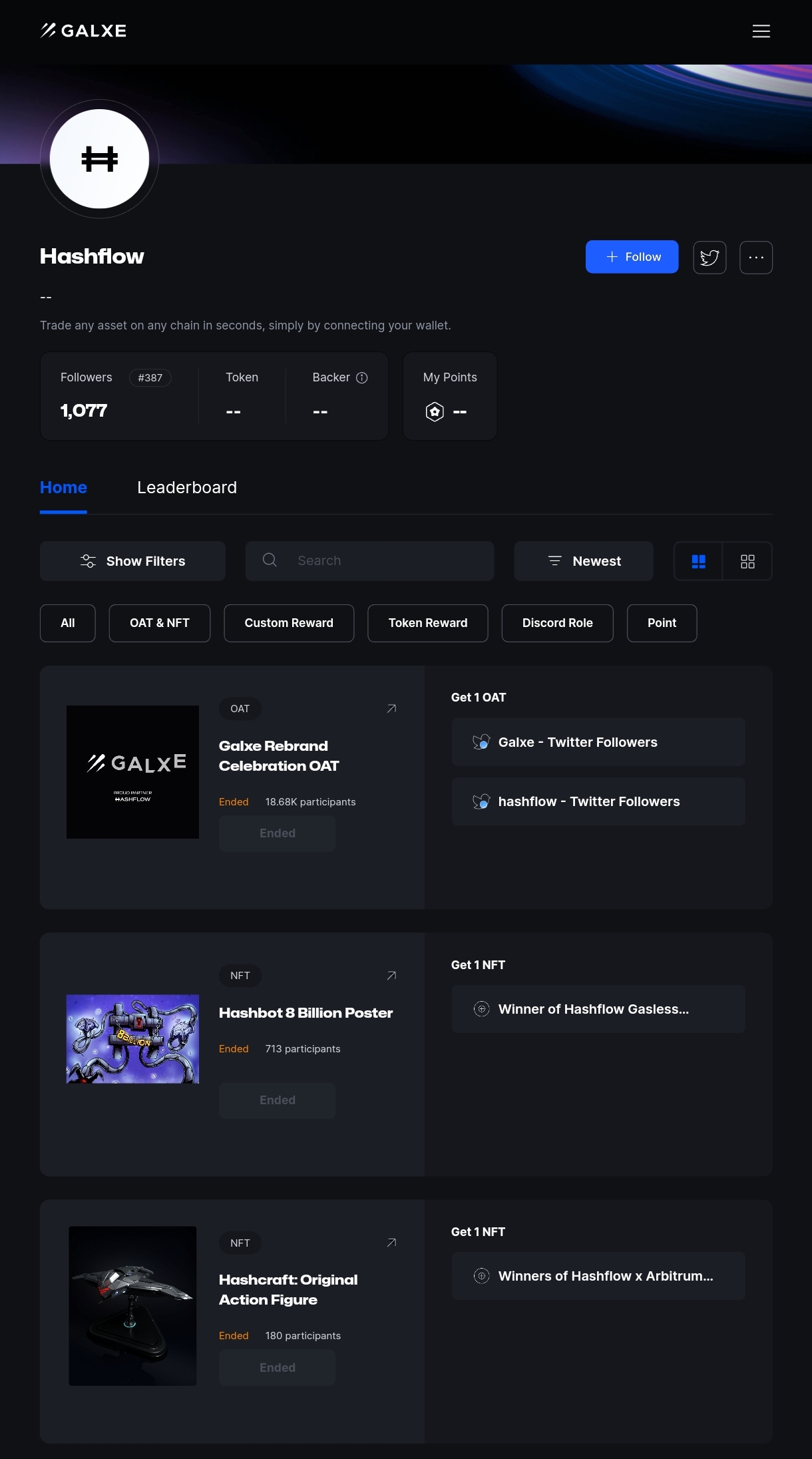Click Ended button on Hashbot Poster card
This screenshot has height=1459, width=812.
(277, 1100)
